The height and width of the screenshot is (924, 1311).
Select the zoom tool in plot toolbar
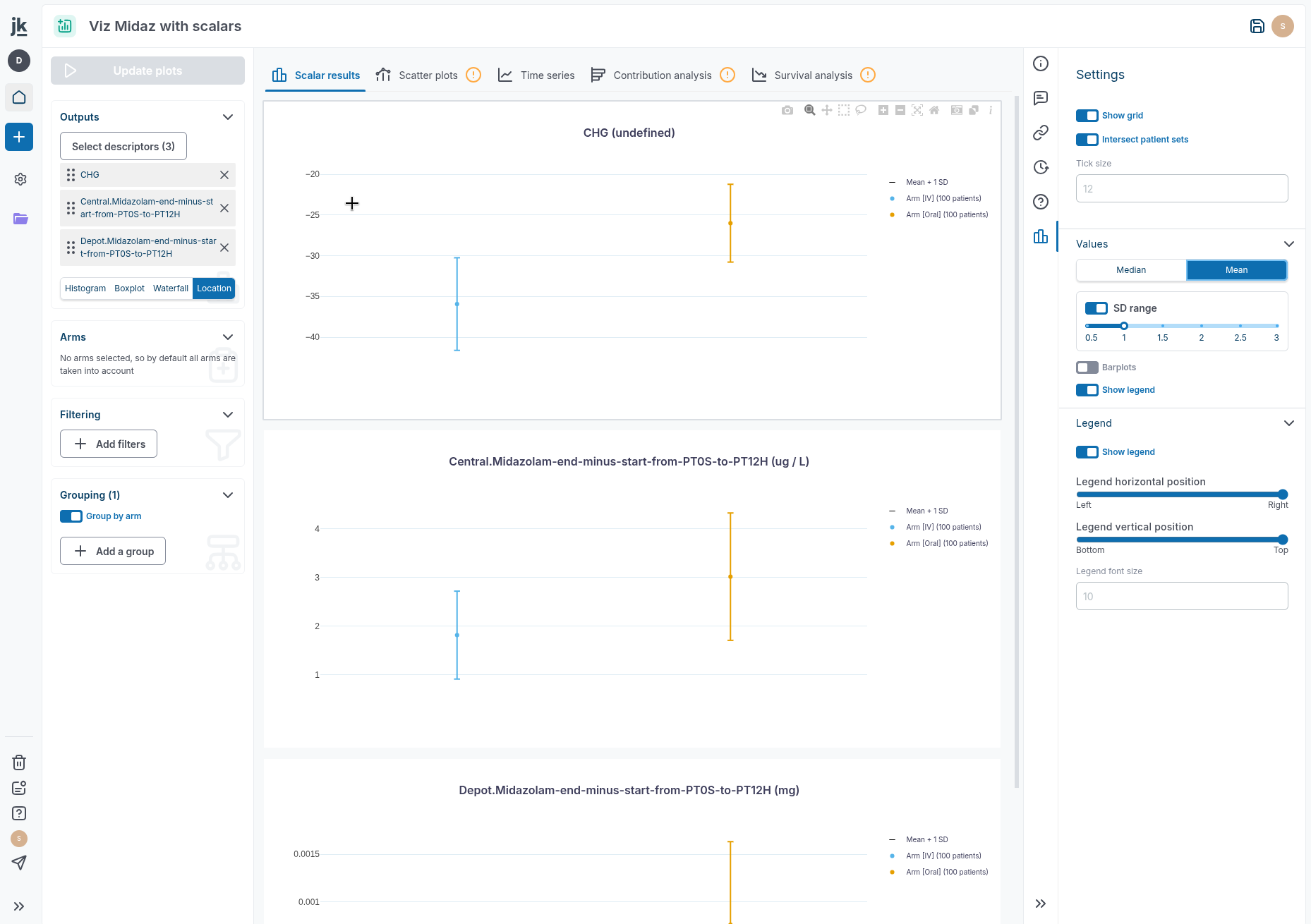809,110
